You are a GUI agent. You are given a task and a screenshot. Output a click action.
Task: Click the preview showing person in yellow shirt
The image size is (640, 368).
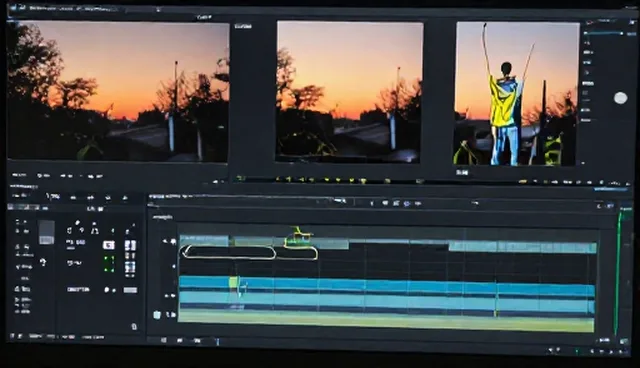pyautogui.click(x=517, y=93)
